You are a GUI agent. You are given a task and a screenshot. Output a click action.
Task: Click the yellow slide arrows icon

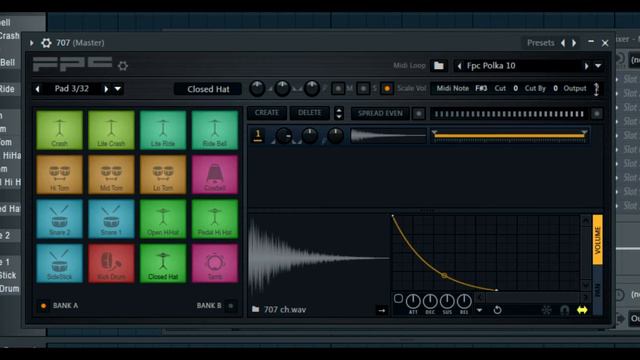(x=582, y=310)
